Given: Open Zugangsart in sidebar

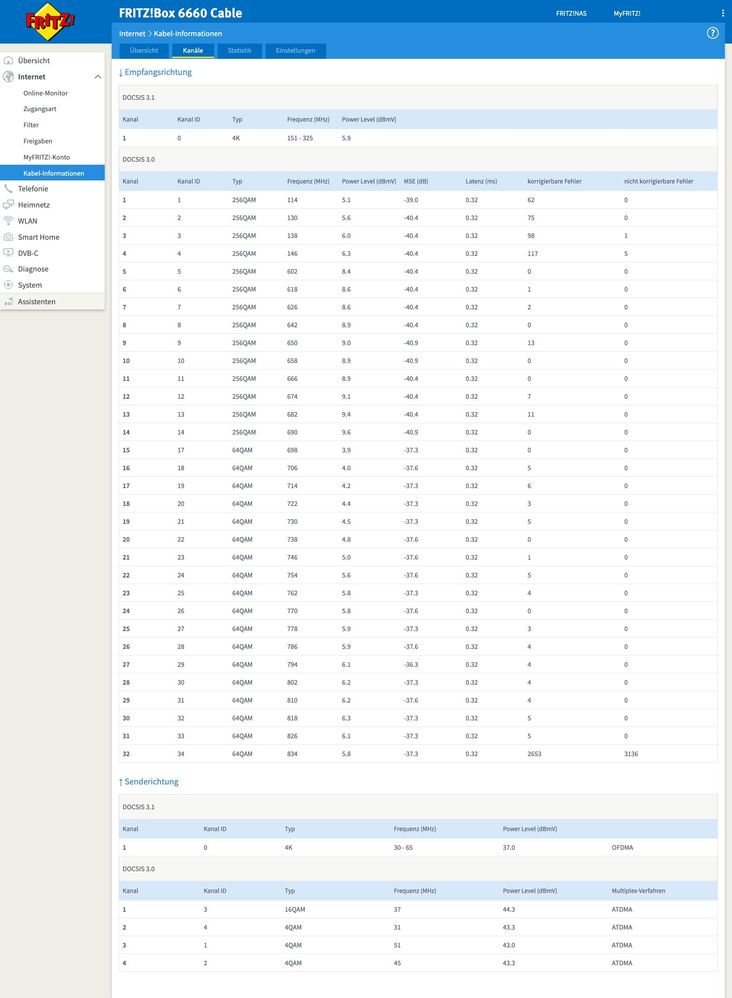Looking at the screenshot, I should [x=39, y=109].
